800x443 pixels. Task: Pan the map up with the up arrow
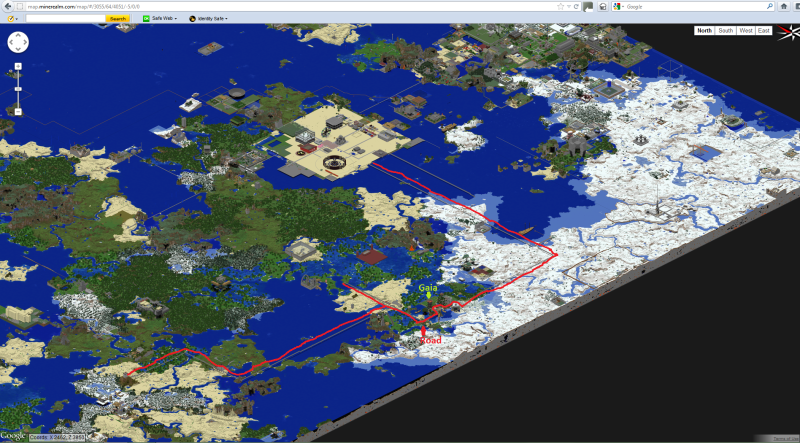18,36
